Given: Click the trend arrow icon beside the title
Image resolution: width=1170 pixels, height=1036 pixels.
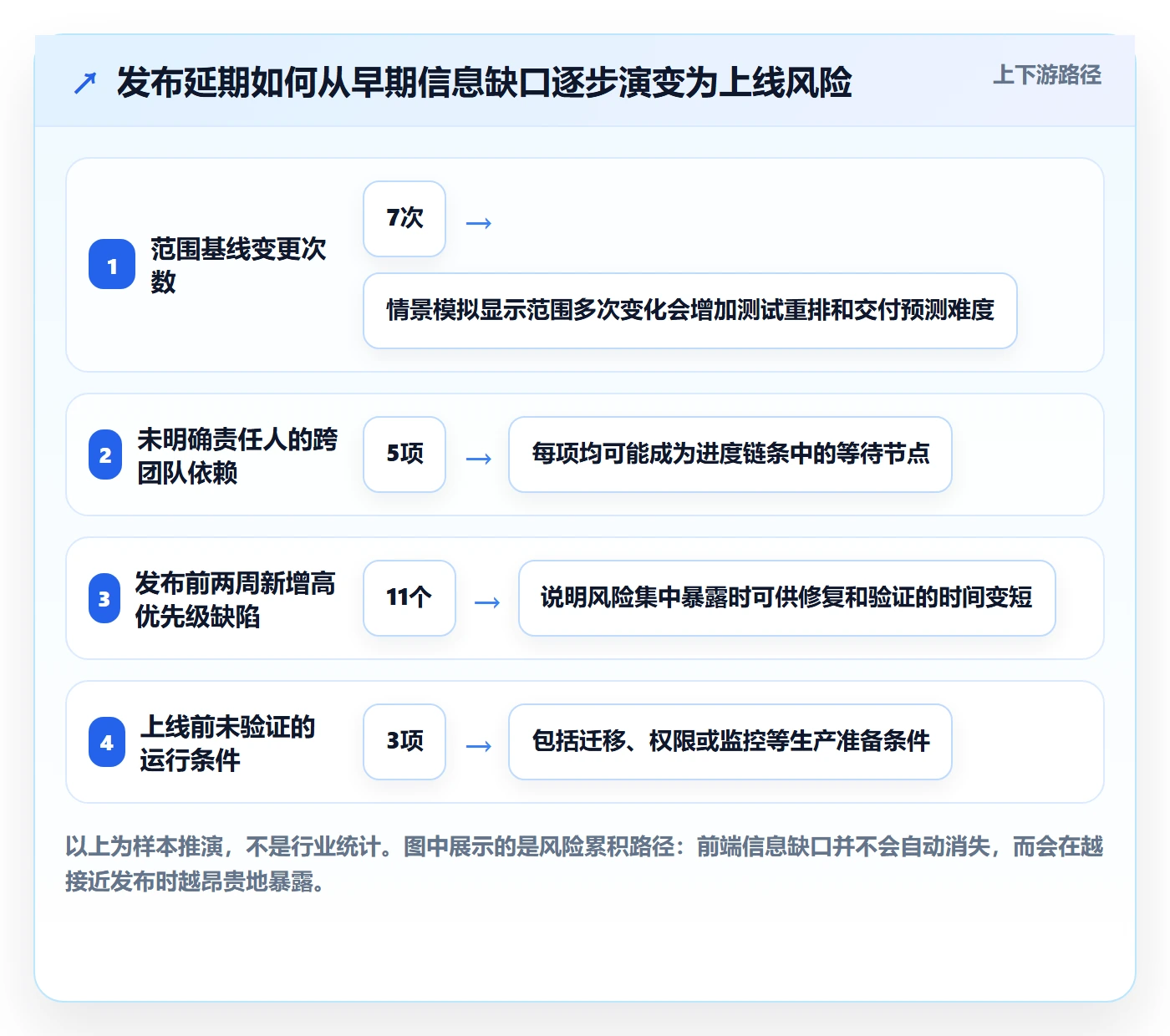Looking at the screenshot, I should point(85,84).
